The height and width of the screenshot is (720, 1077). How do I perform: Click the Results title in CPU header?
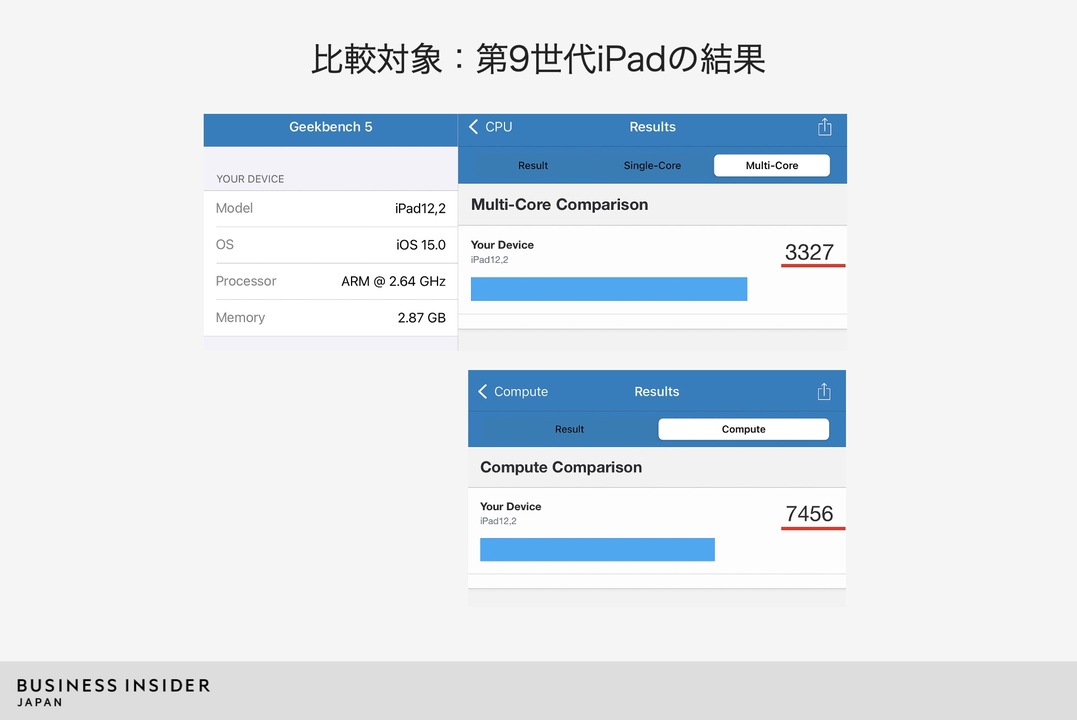(653, 127)
